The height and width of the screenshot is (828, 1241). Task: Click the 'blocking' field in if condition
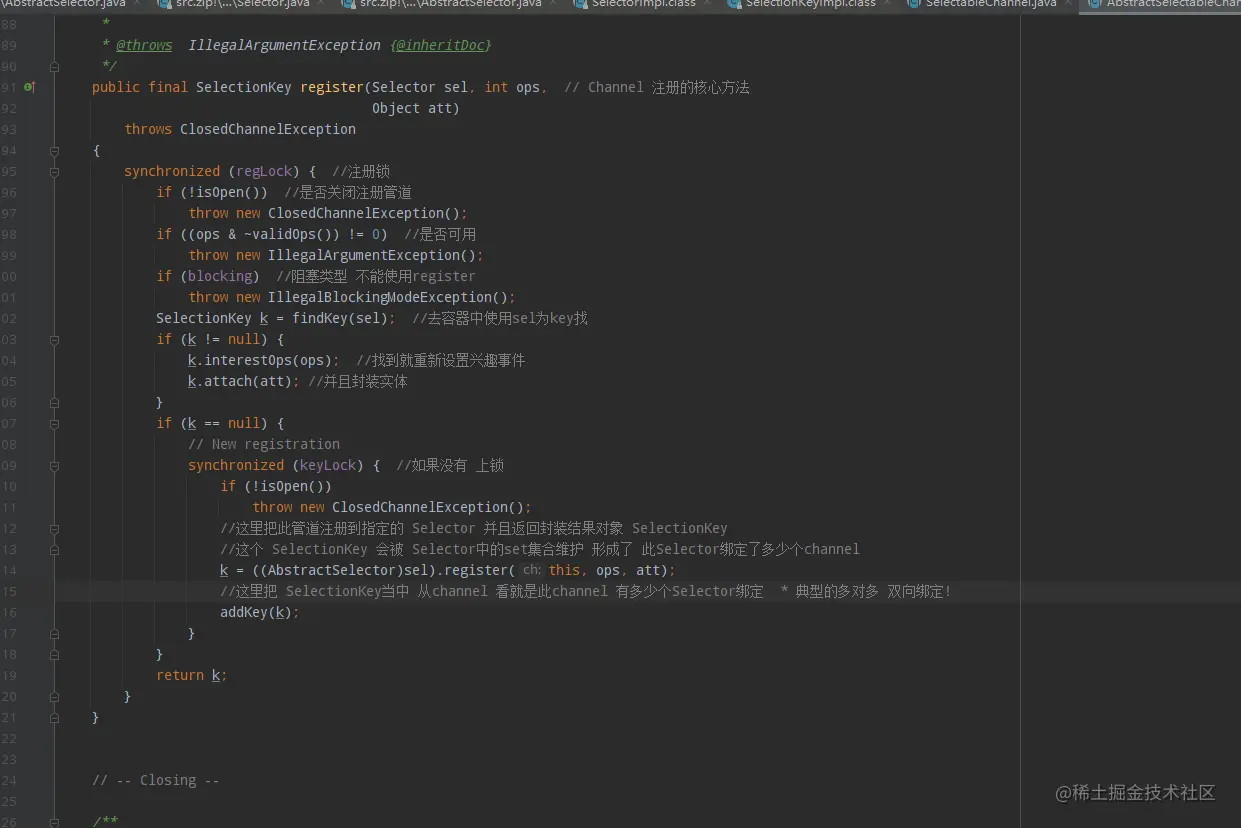tap(220, 276)
